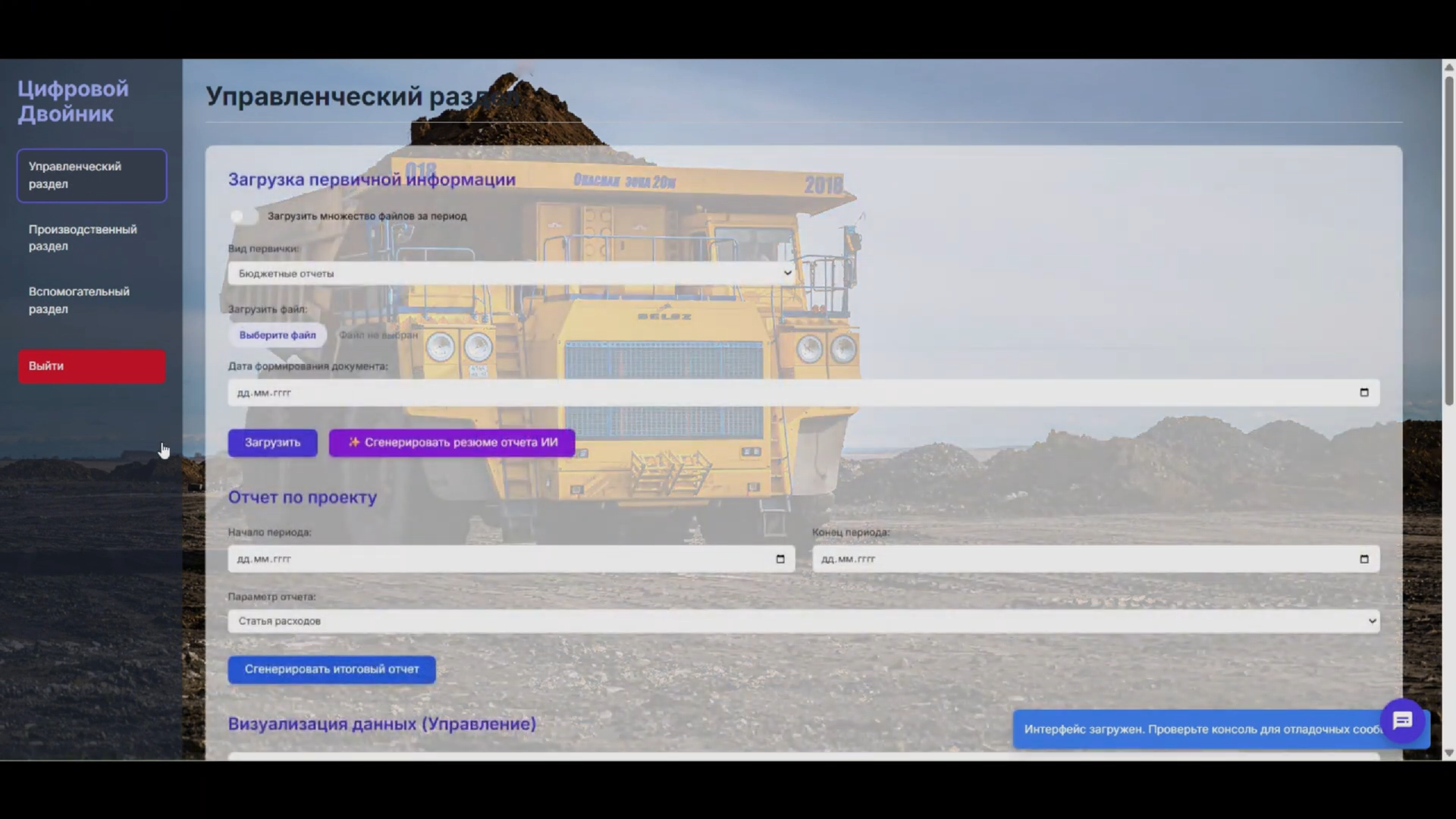Image resolution: width=1456 pixels, height=819 pixels.
Task: Go to Вспомогательный раздел
Action: click(x=91, y=300)
